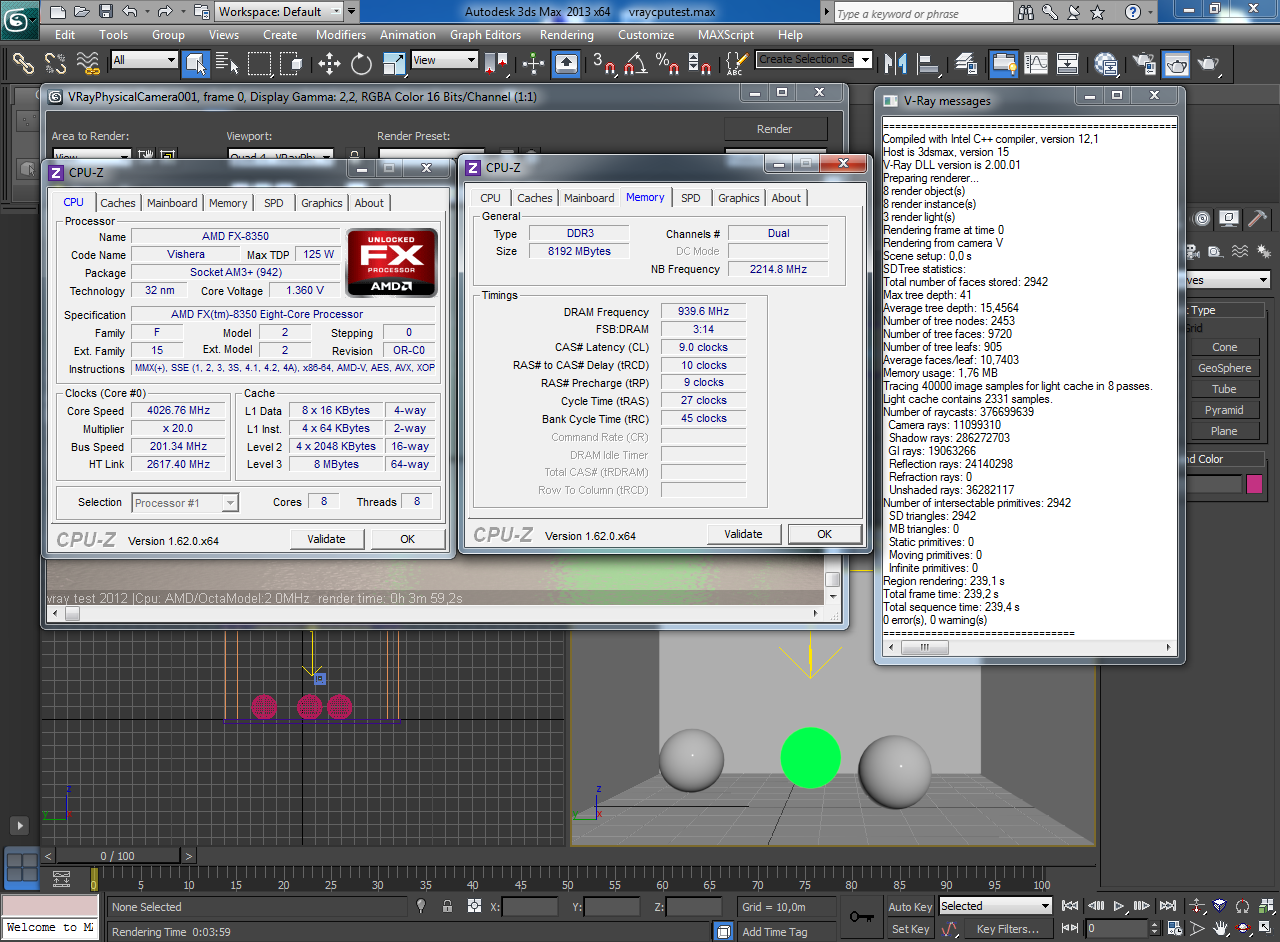Open the selection filter All dropdown
The height and width of the screenshot is (942, 1280).
144,60
